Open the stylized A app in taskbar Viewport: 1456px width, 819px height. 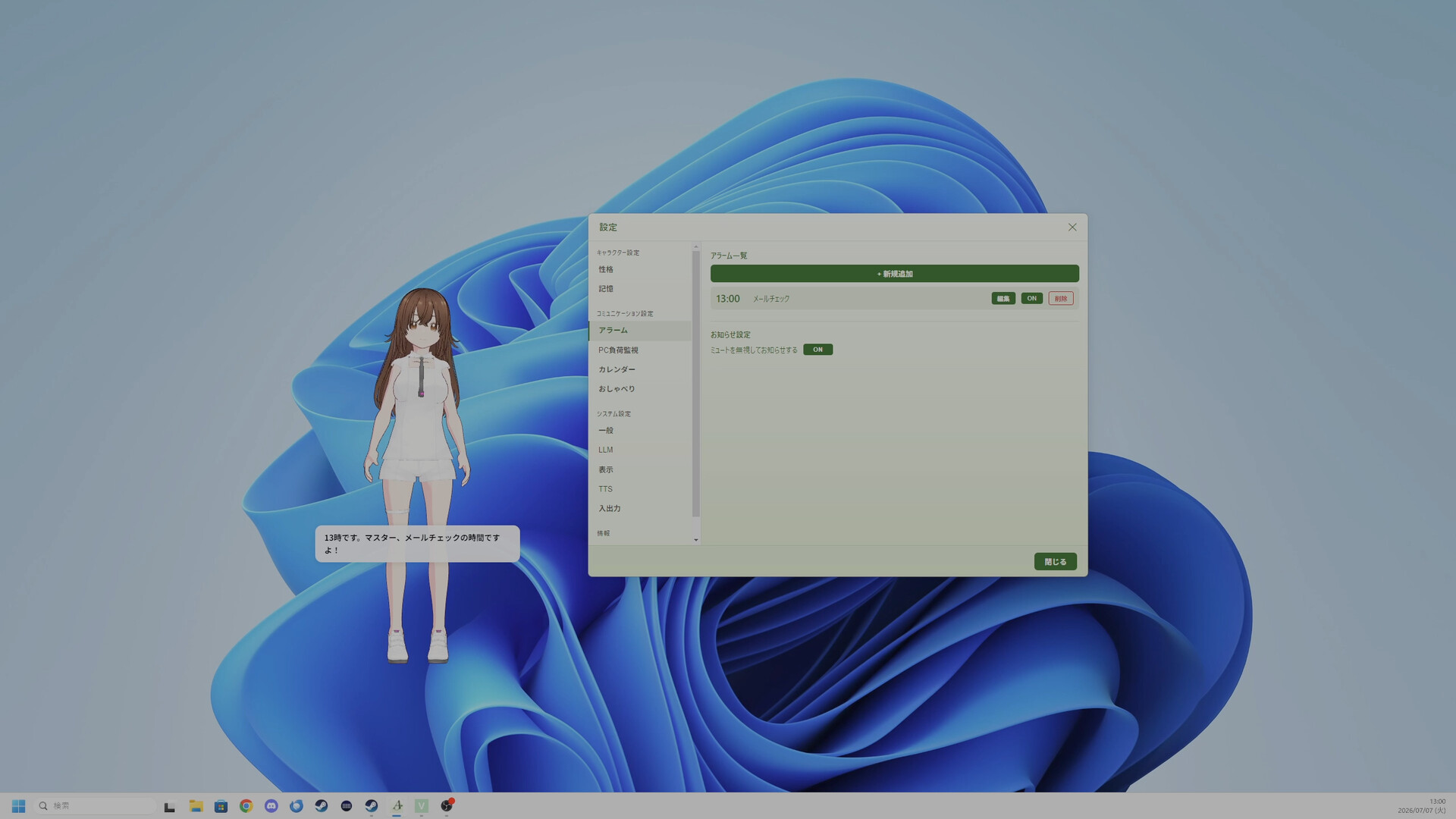click(397, 806)
